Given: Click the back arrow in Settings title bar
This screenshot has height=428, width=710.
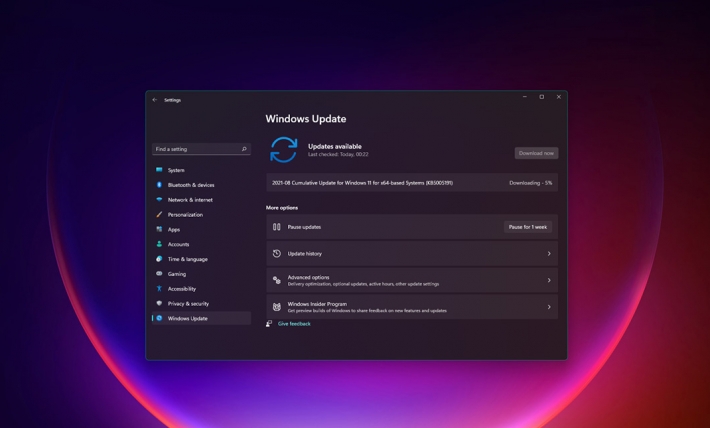Looking at the screenshot, I should point(154,100).
